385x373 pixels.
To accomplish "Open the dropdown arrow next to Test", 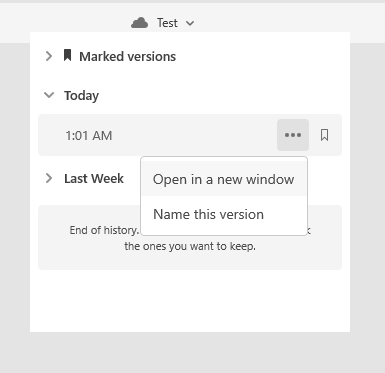I will (190, 23).
